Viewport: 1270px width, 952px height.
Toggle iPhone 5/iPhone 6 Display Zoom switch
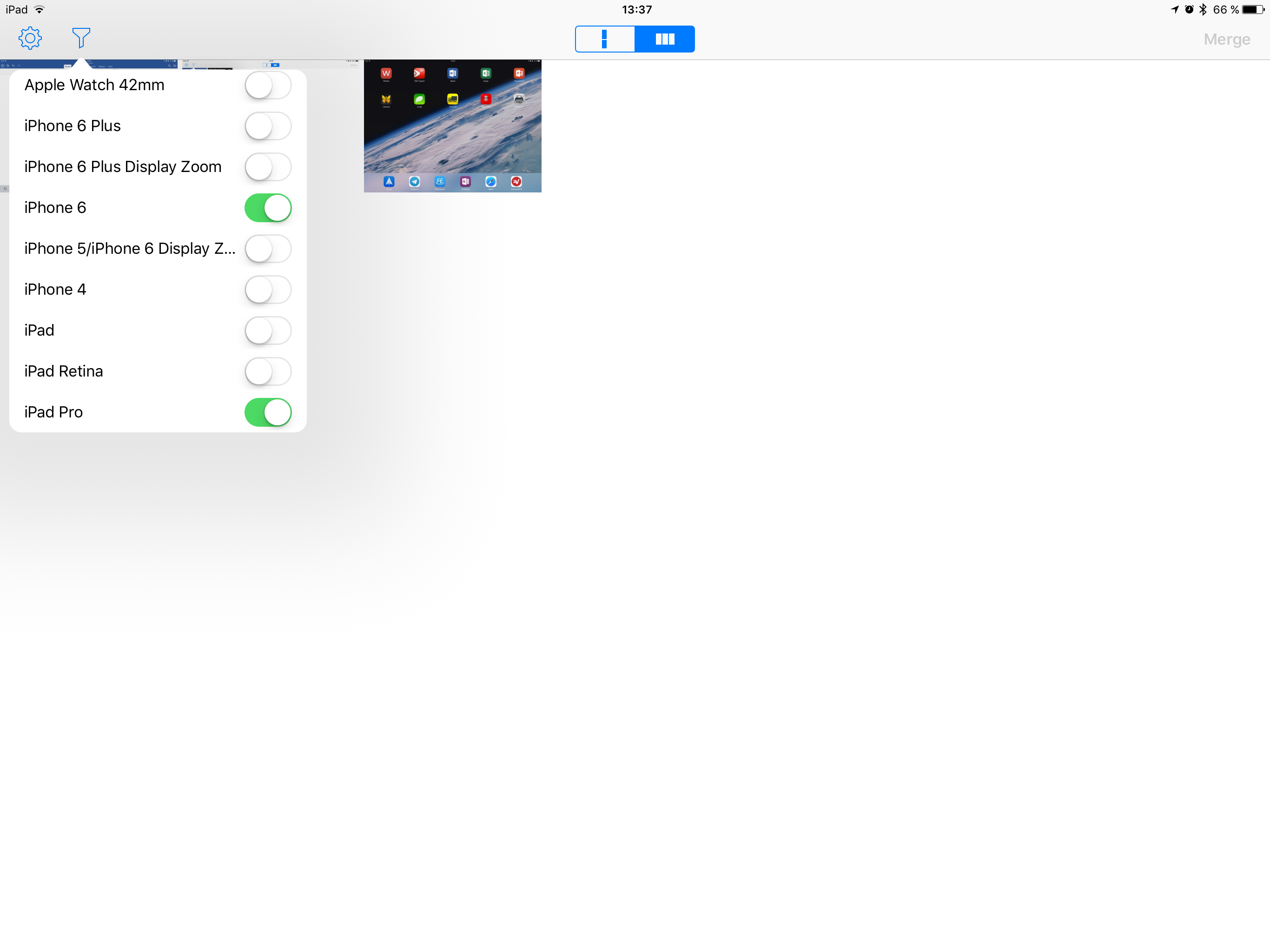[x=268, y=249]
